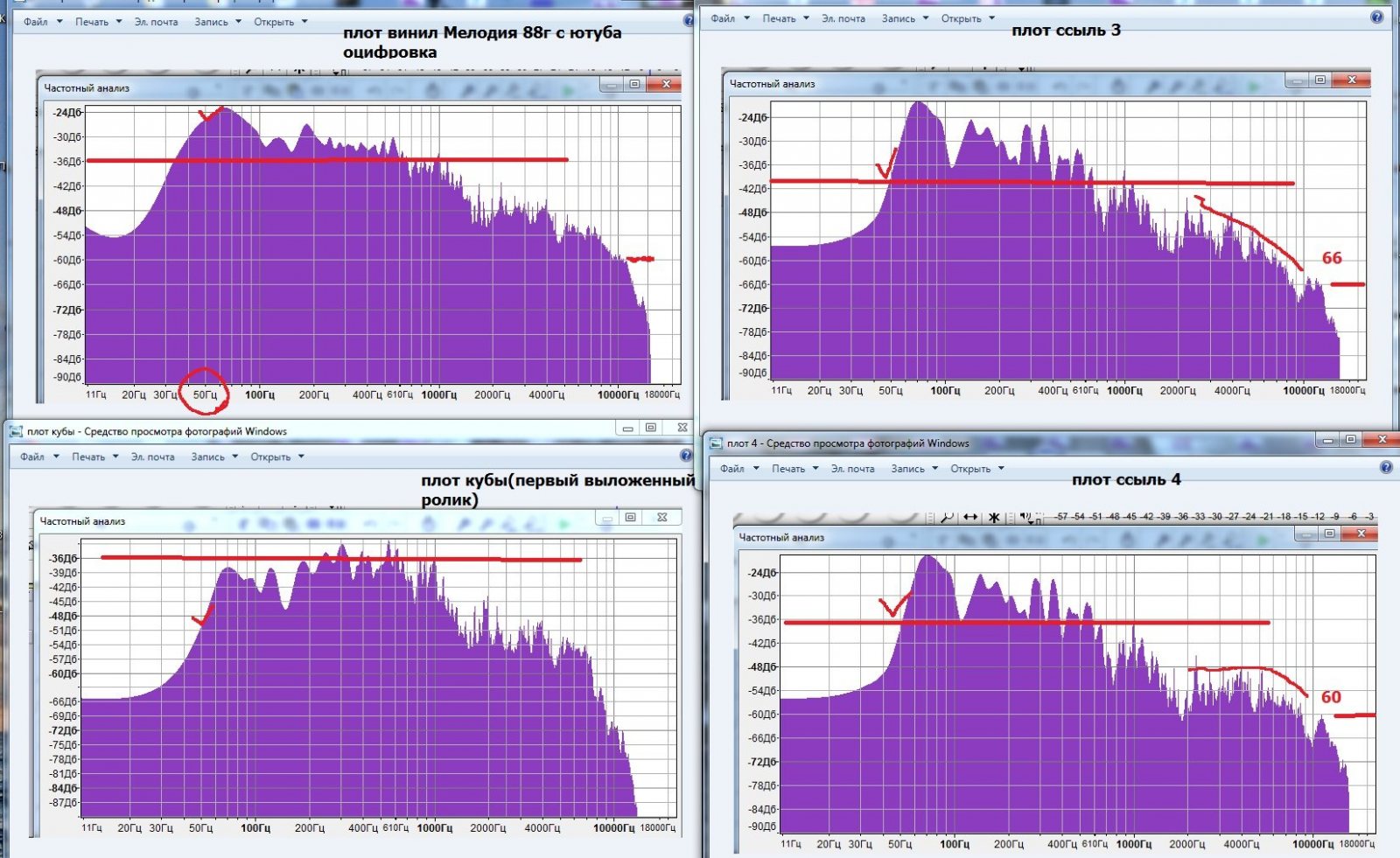Close the 'плот 4' photo viewer window
This screenshot has height=858, width=1400.
[1382, 439]
